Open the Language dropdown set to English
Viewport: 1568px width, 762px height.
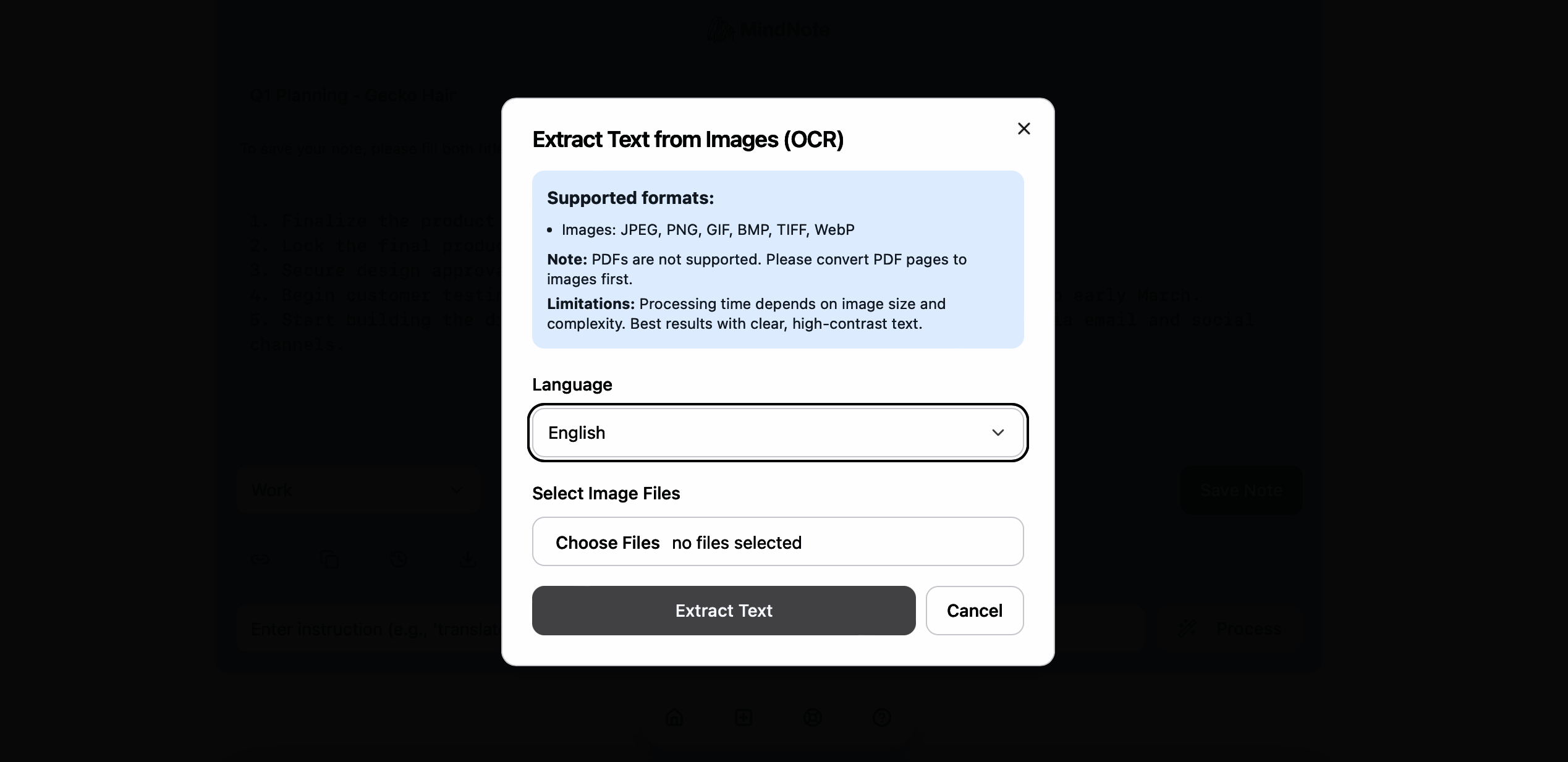pyautogui.click(x=778, y=433)
